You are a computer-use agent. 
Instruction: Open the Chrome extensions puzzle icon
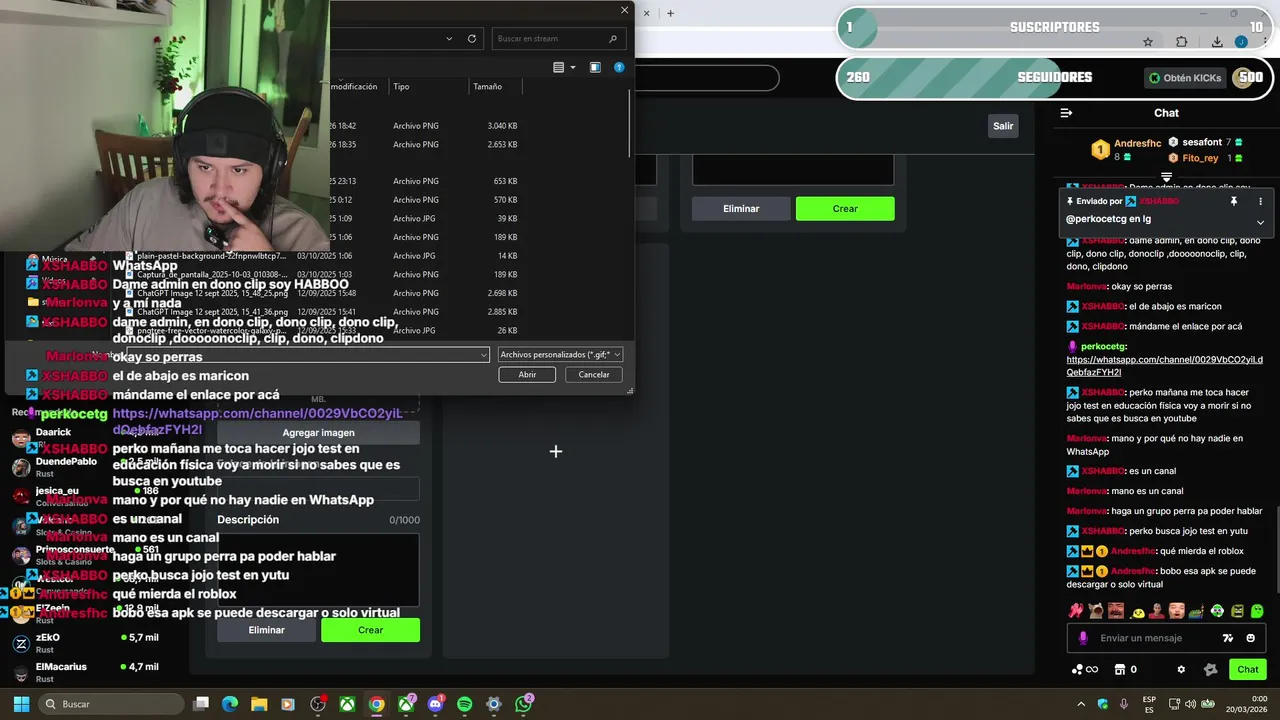[x=1182, y=42]
